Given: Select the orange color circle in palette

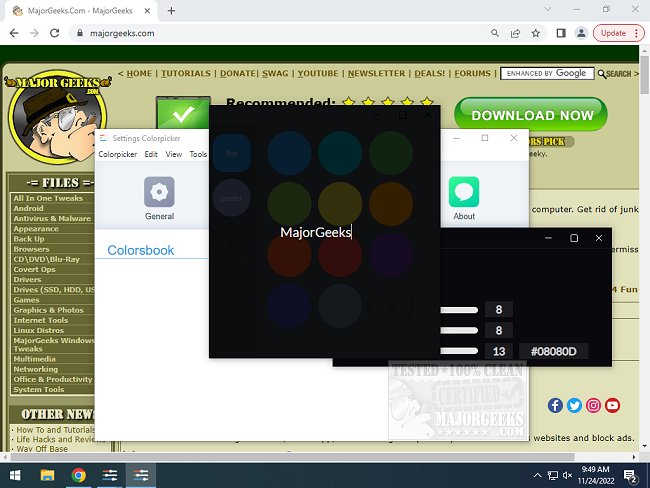Looking at the screenshot, I should click(x=390, y=204).
